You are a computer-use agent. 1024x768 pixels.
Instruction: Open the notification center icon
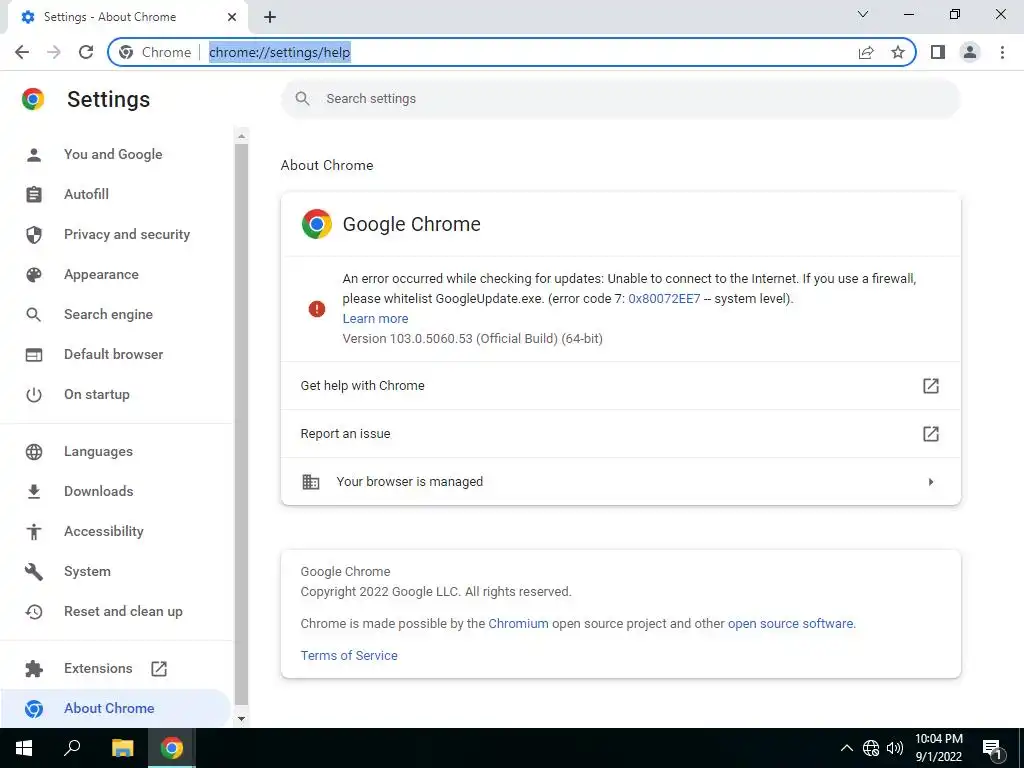(992, 749)
